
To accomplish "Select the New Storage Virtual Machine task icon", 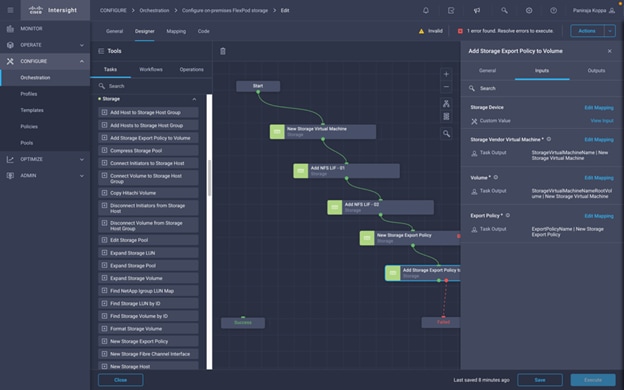I will pyautogui.click(x=277, y=132).
